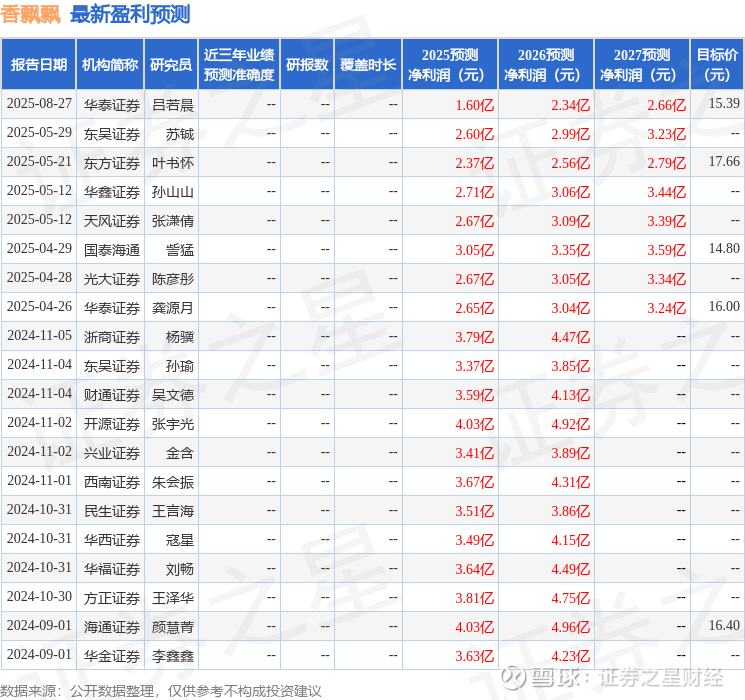Select the date cell 2025-08-27

coord(39,104)
